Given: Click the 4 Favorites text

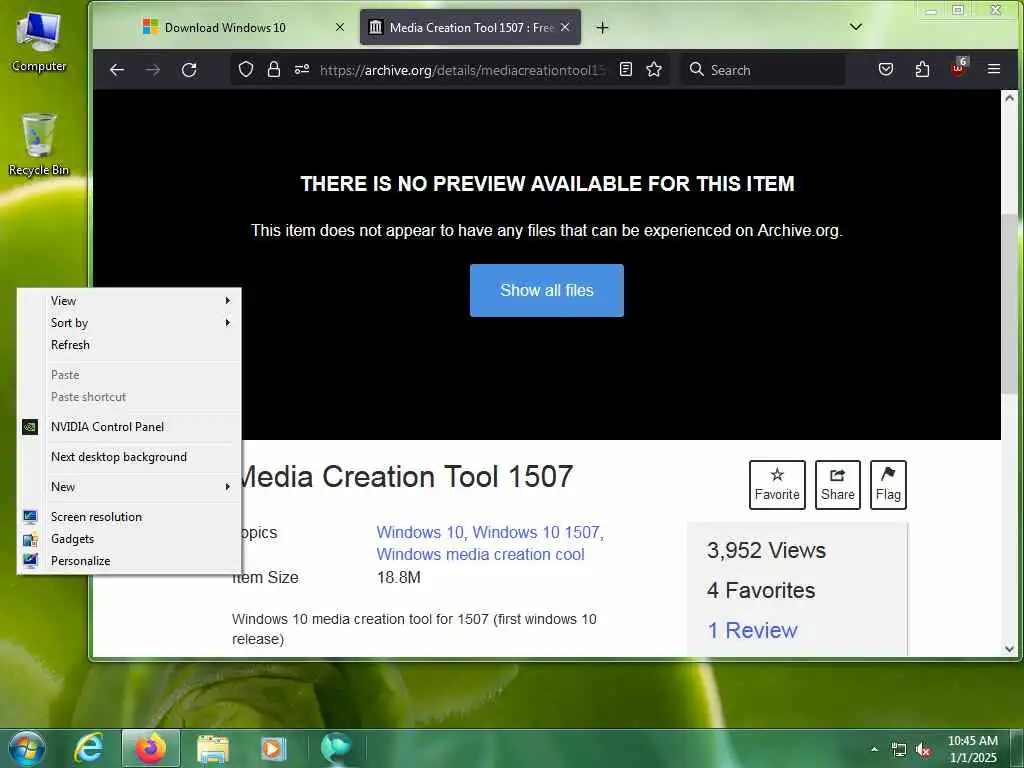Looking at the screenshot, I should click(761, 590).
